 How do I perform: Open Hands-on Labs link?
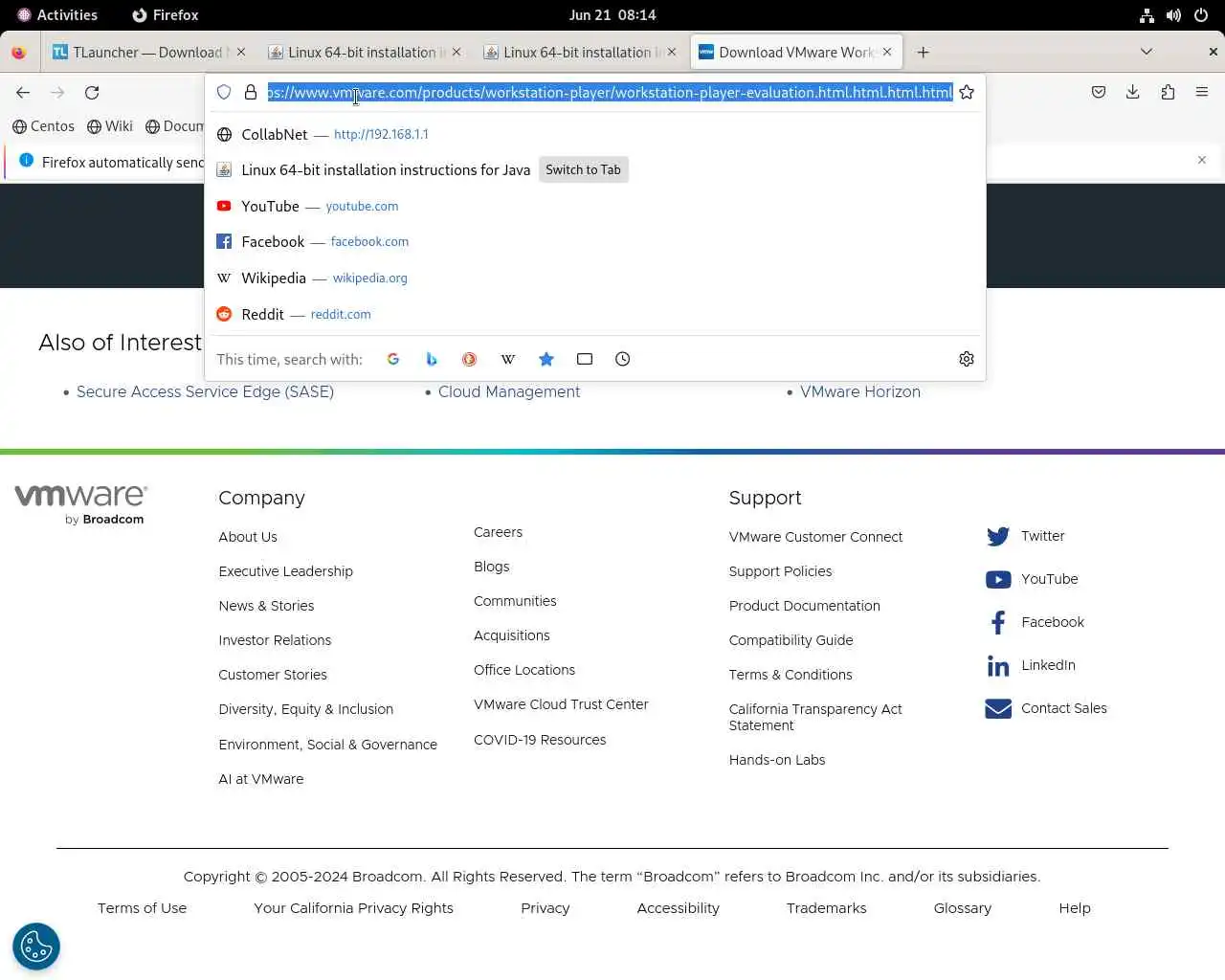[x=777, y=760]
